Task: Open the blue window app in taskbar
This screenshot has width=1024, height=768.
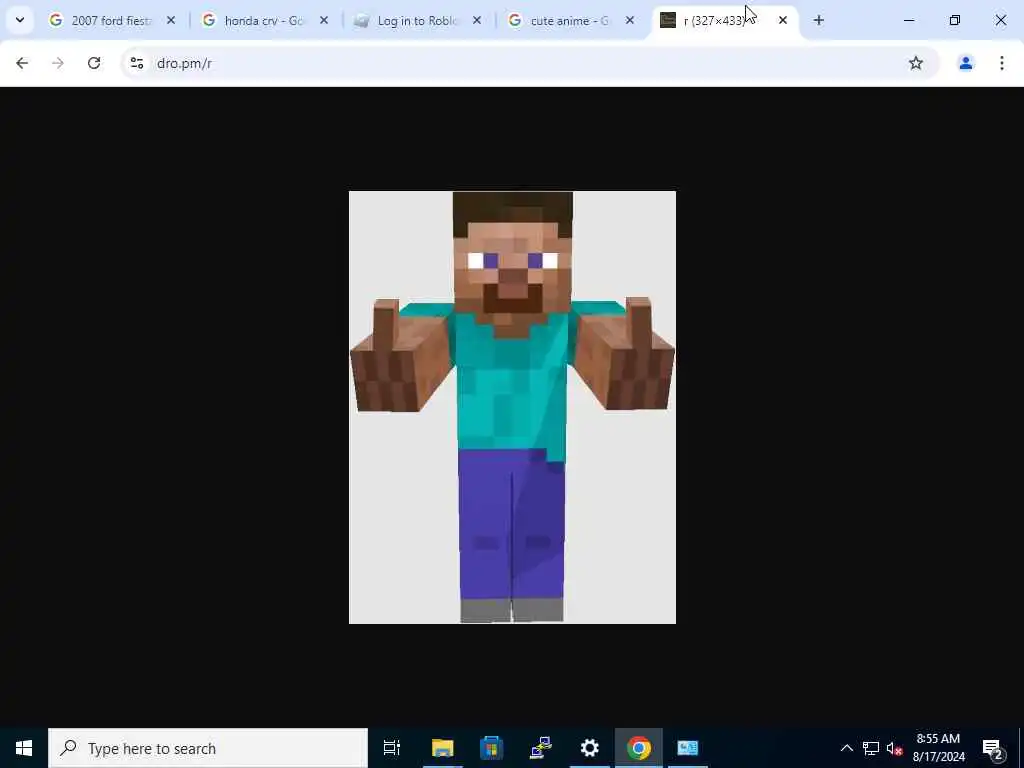Action: (688, 748)
